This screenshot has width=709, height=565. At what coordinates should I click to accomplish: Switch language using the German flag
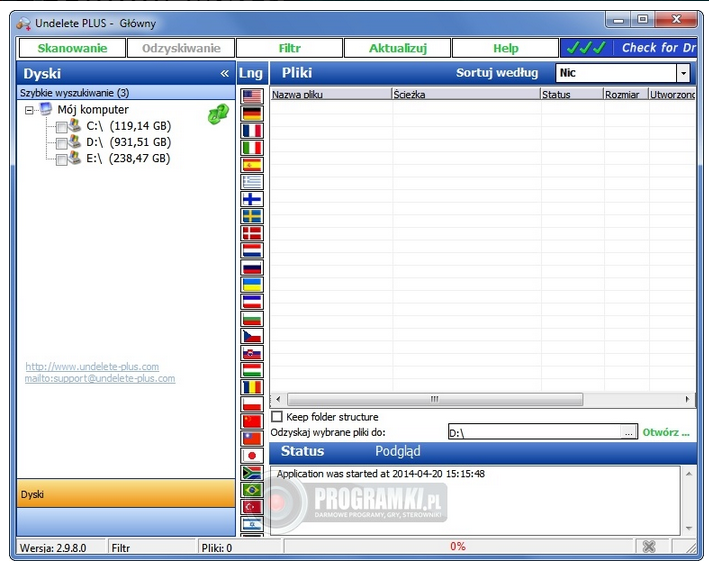click(x=252, y=113)
